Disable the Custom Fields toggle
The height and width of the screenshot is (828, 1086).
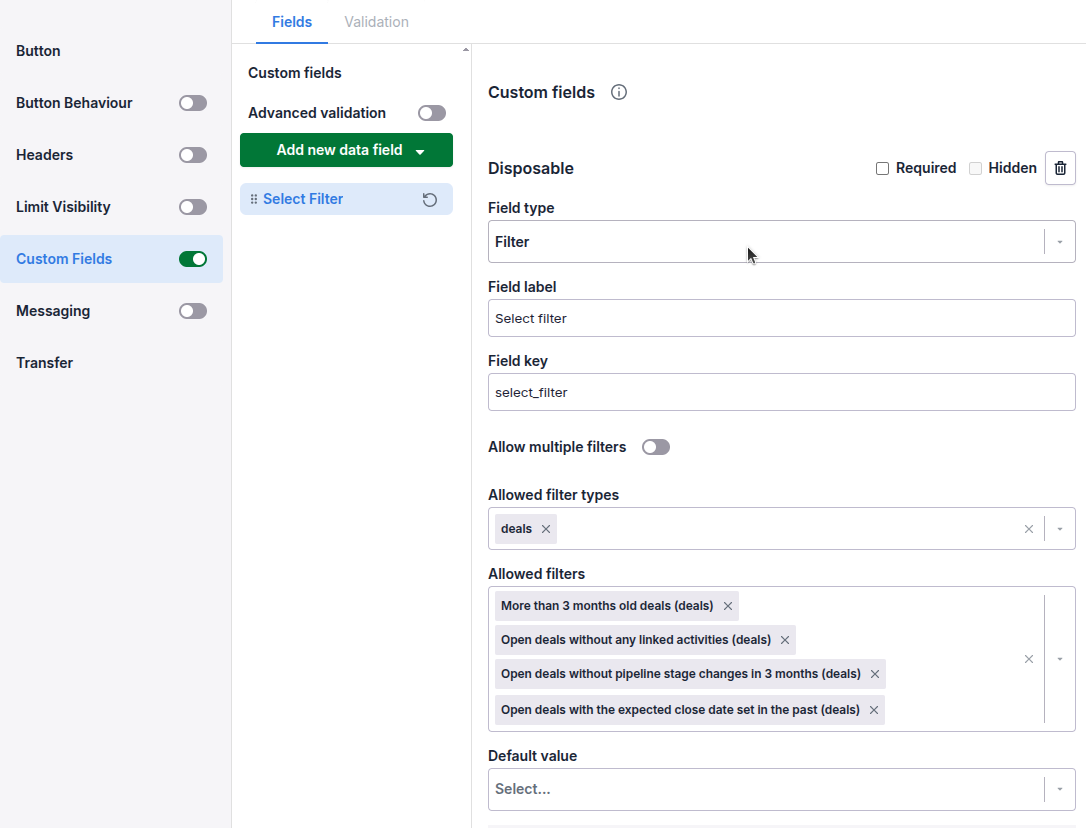pyautogui.click(x=193, y=259)
